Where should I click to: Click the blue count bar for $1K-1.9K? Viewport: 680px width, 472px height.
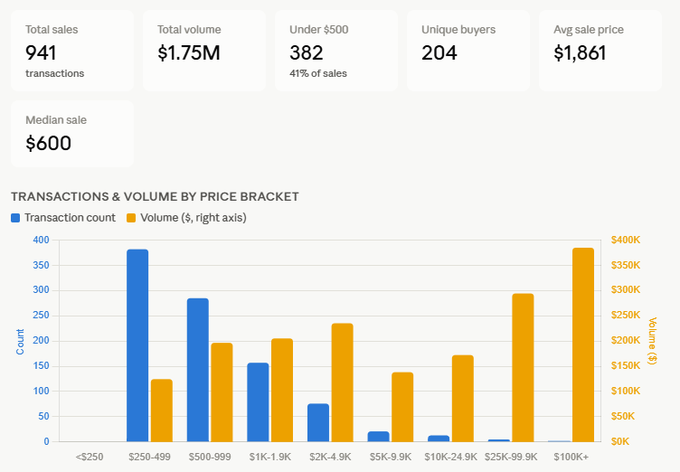point(258,402)
